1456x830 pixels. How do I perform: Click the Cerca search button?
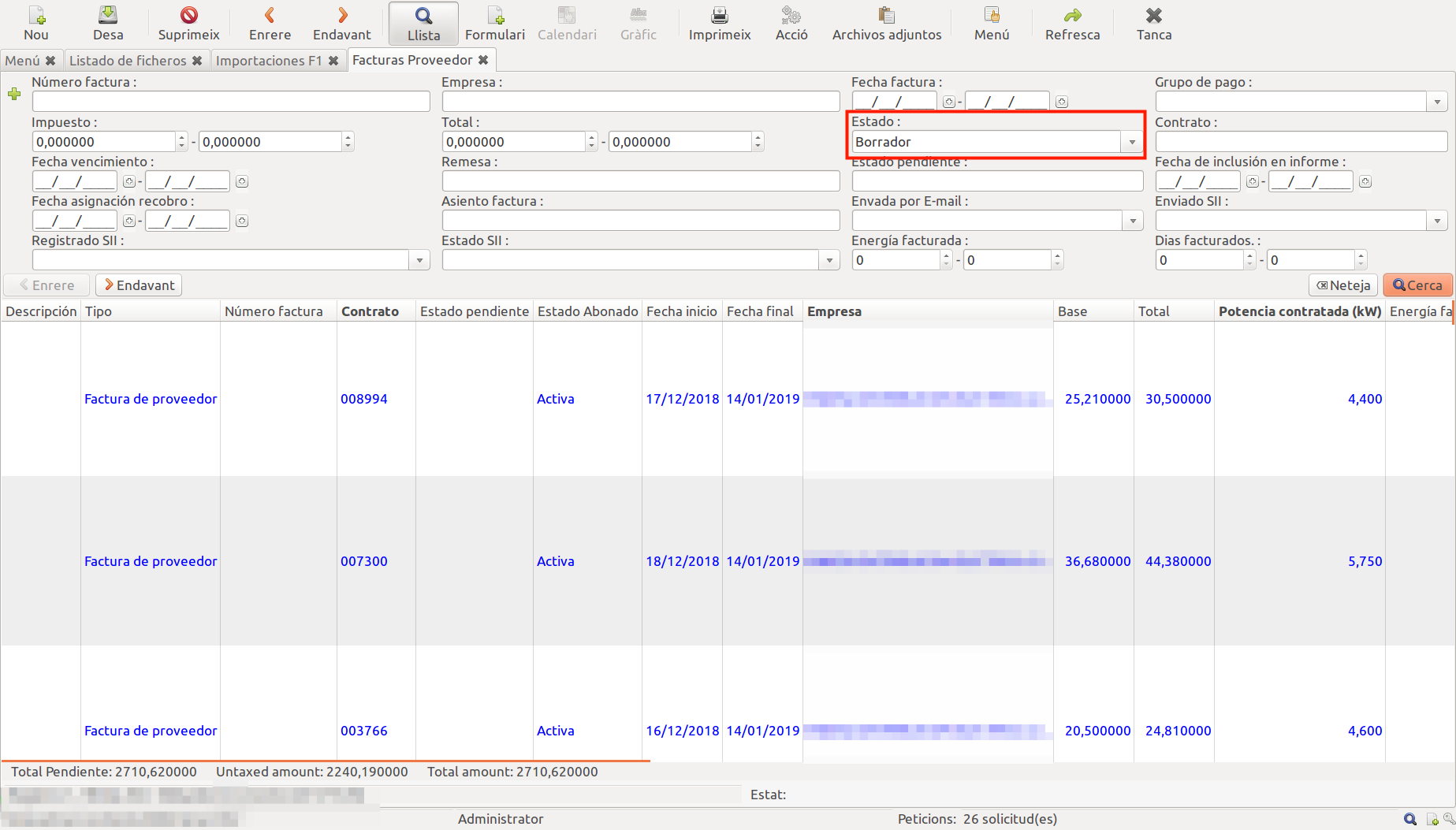(1417, 285)
